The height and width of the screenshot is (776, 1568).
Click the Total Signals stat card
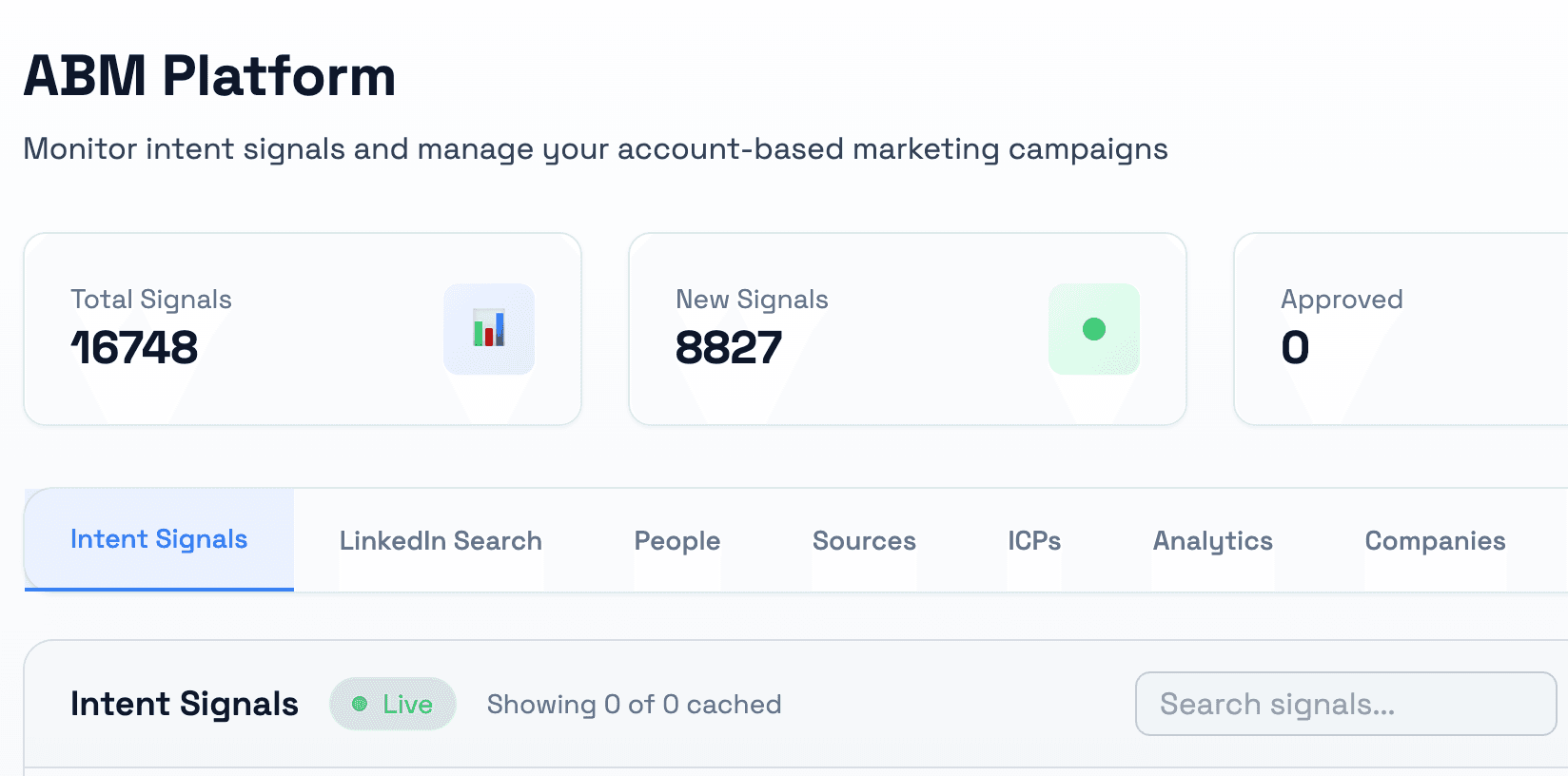pos(303,328)
